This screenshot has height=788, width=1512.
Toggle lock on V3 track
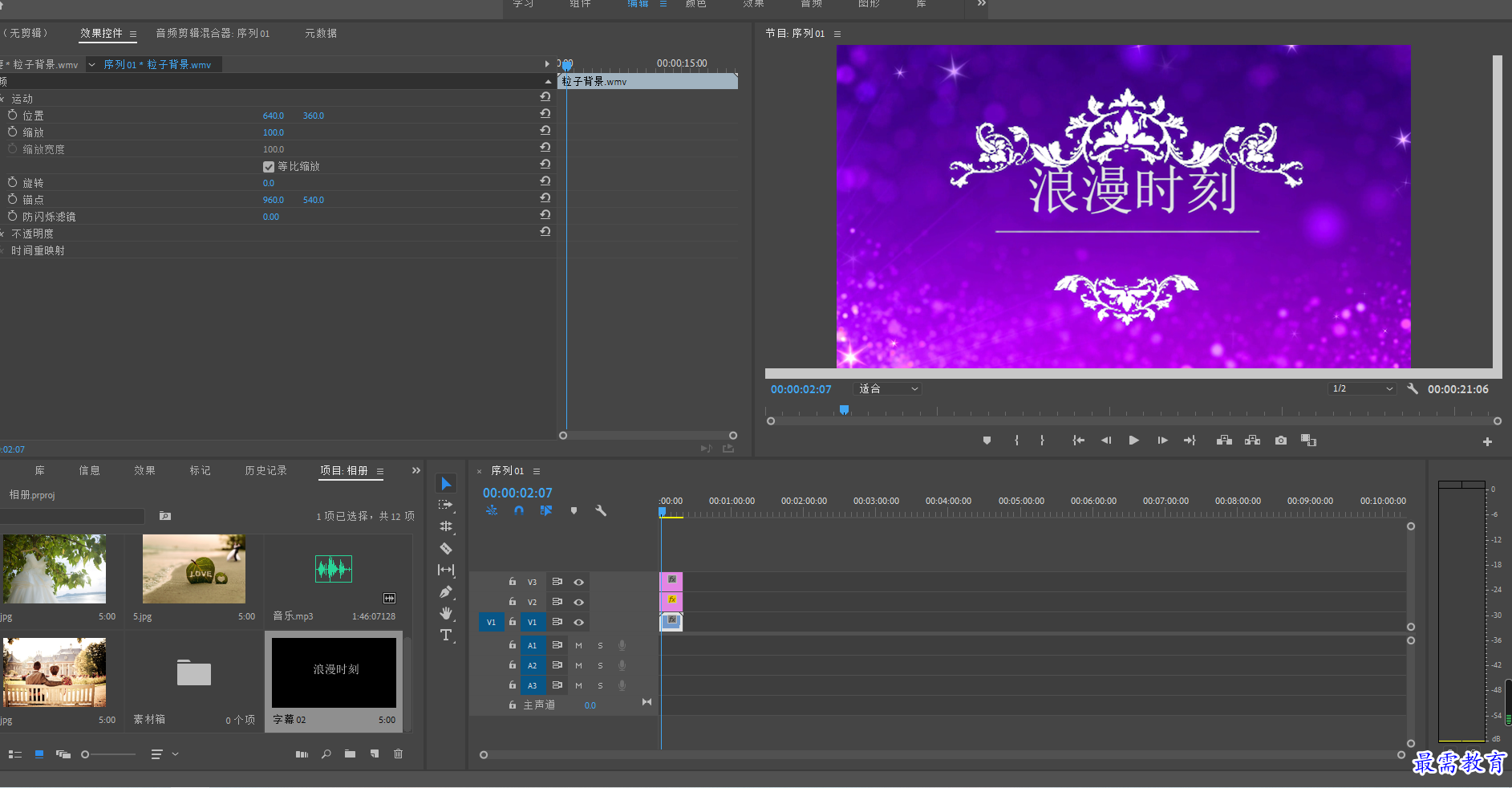coord(513,582)
